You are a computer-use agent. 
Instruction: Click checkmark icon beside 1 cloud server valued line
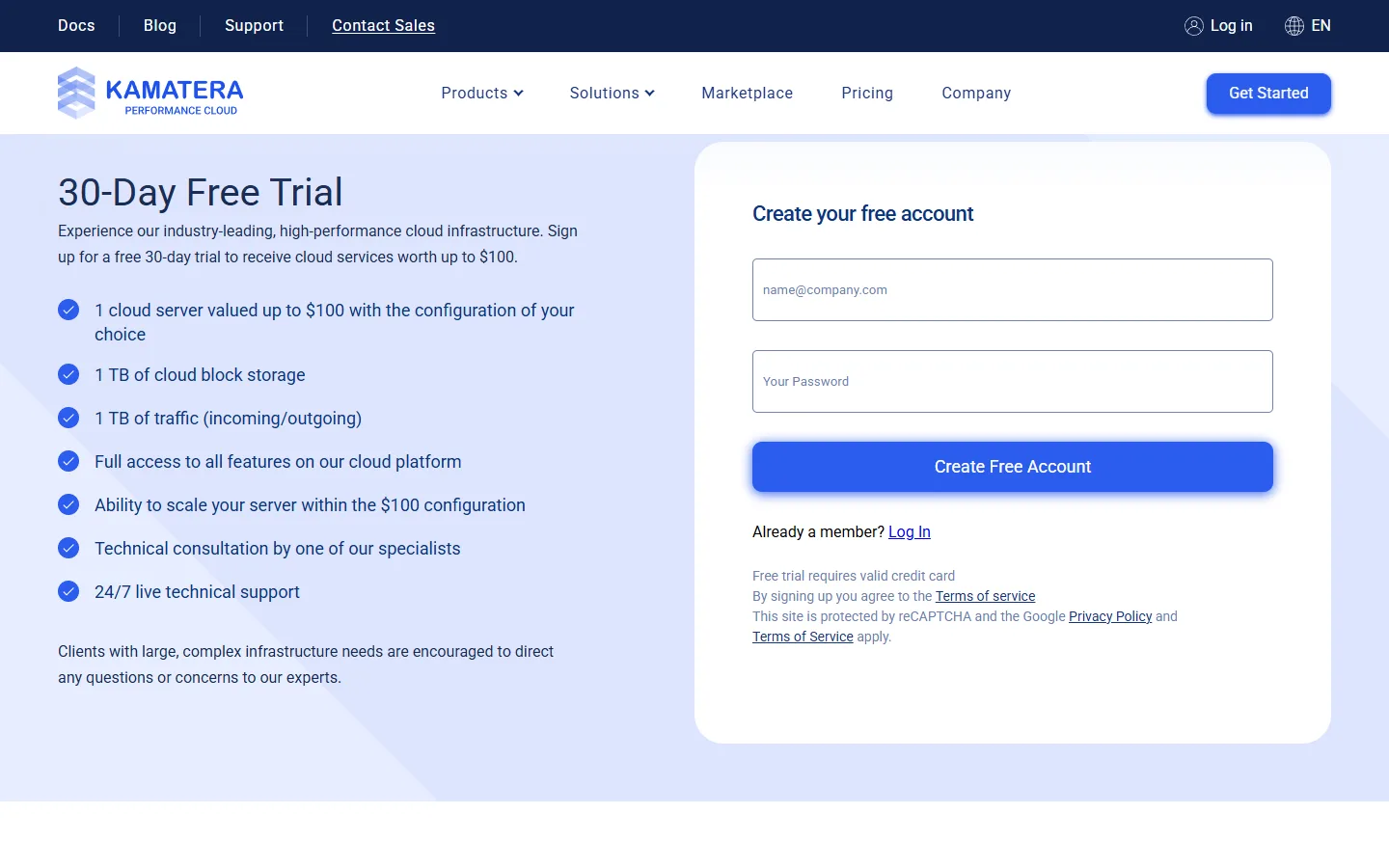coord(68,310)
